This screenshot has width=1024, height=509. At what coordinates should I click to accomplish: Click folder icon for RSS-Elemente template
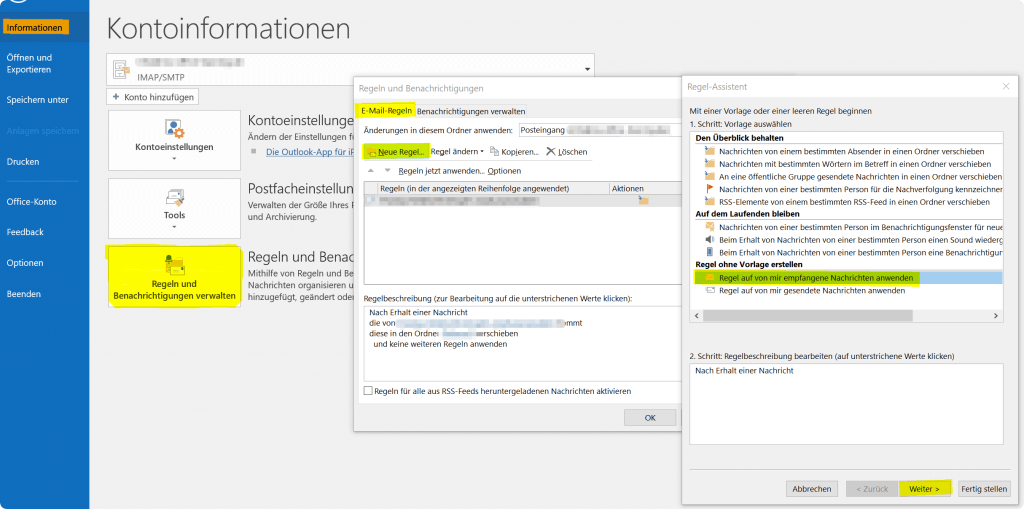(710, 201)
